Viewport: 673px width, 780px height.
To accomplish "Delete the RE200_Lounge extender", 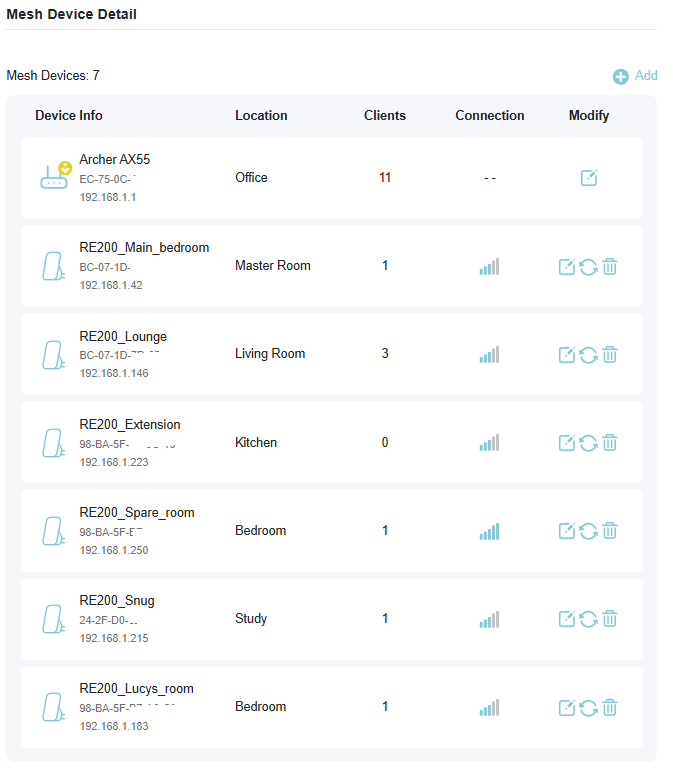I will pos(610,355).
